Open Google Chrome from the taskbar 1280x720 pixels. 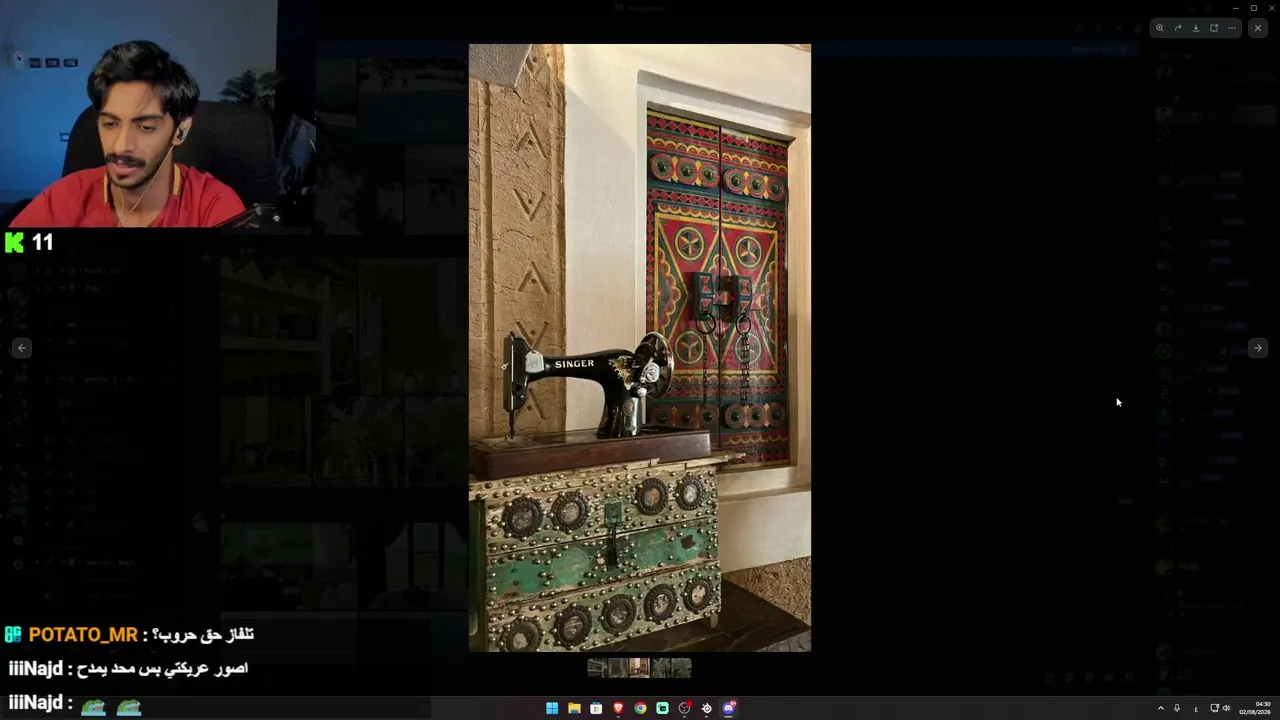point(640,708)
